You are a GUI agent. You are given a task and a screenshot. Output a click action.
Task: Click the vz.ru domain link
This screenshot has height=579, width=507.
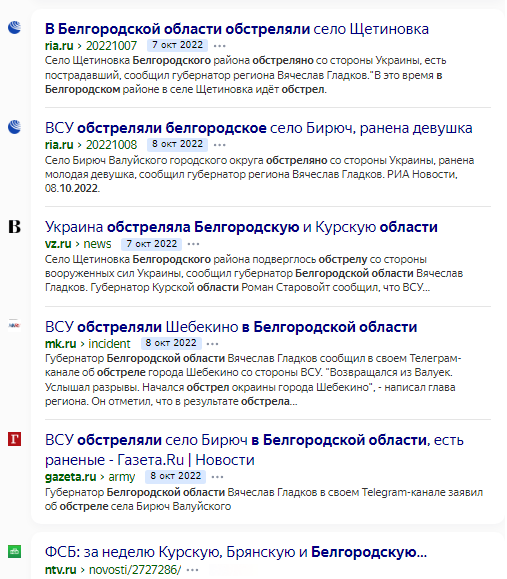[58, 244]
